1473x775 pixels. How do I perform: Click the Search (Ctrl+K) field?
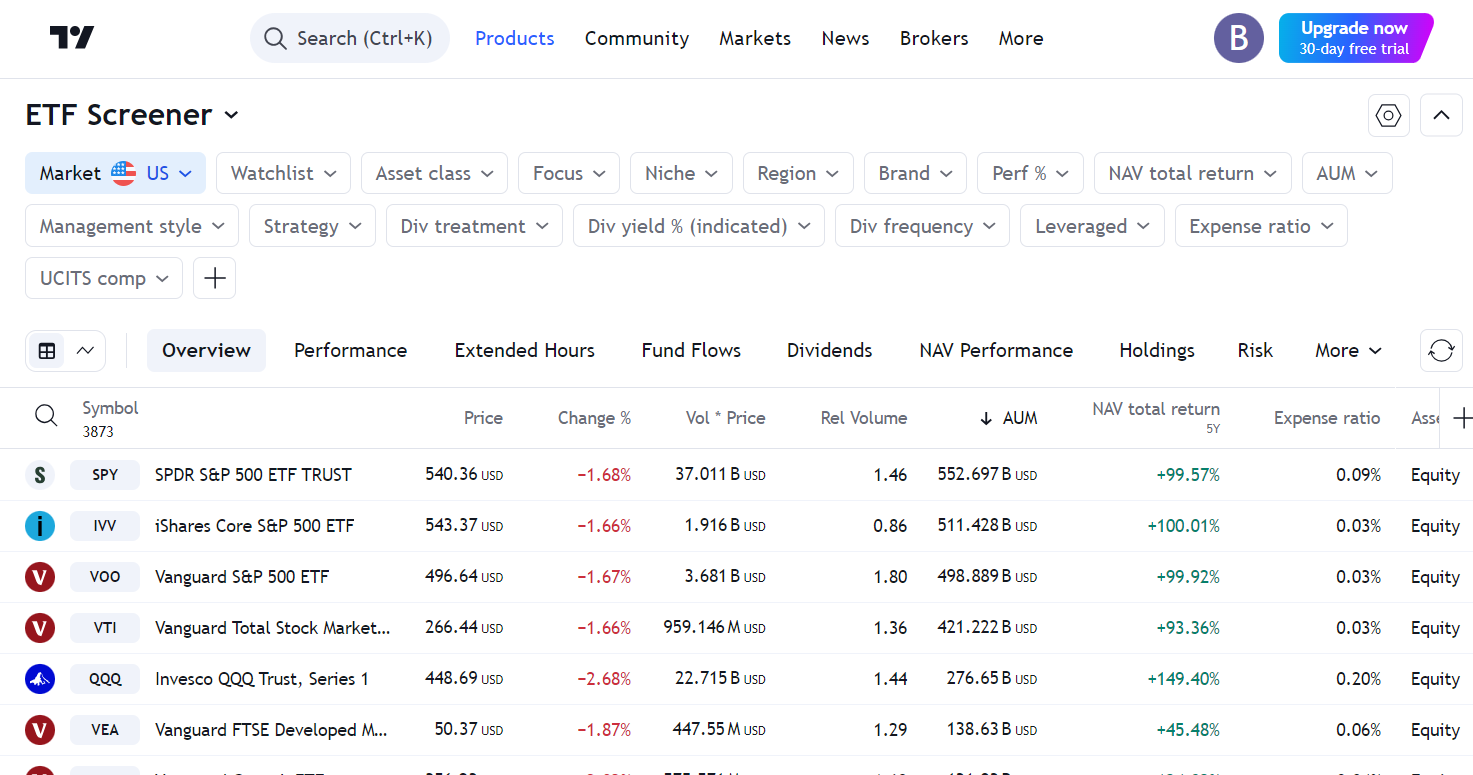pos(350,38)
